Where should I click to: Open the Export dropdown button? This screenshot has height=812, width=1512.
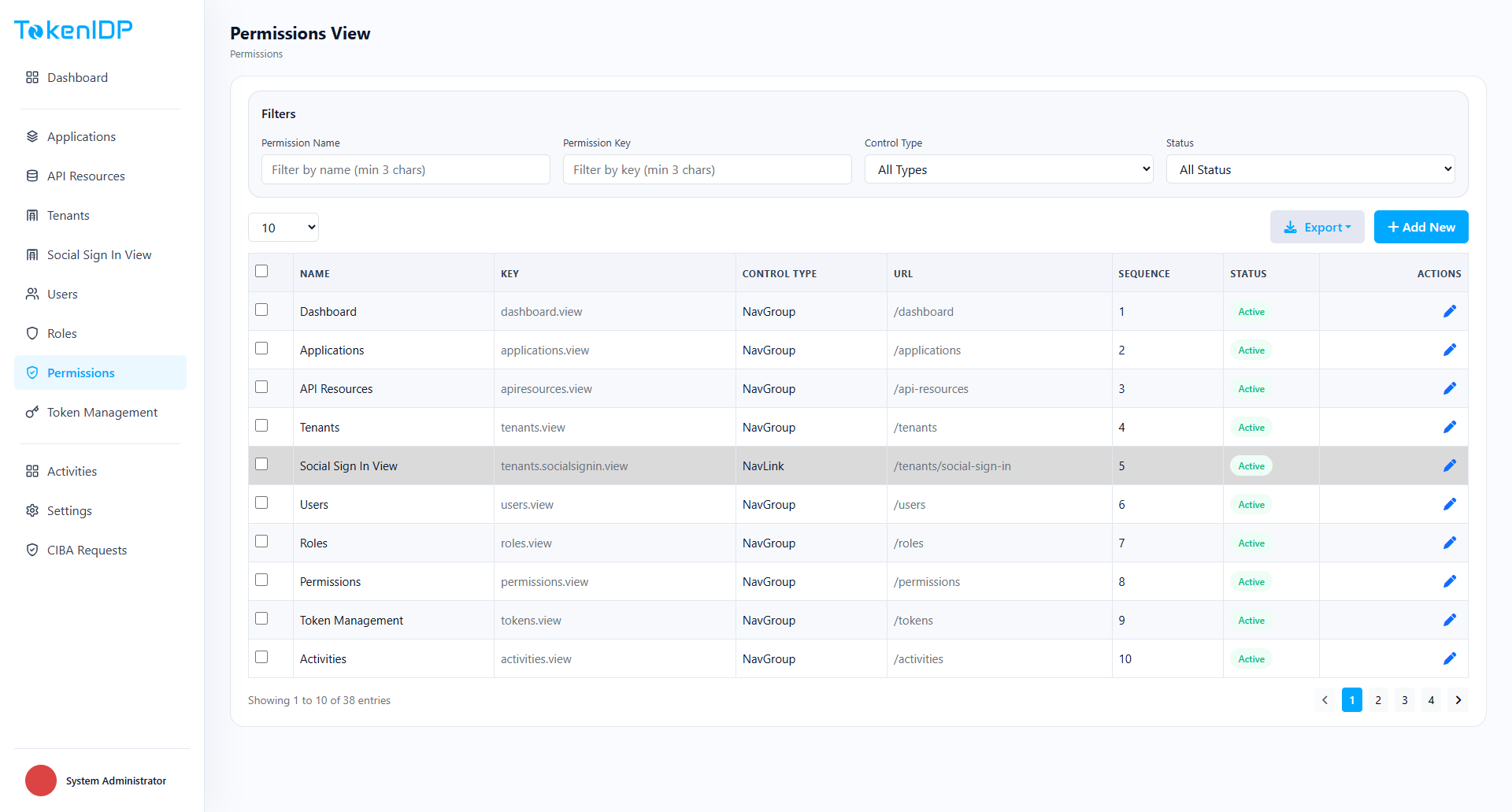(x=1317, y=227)
